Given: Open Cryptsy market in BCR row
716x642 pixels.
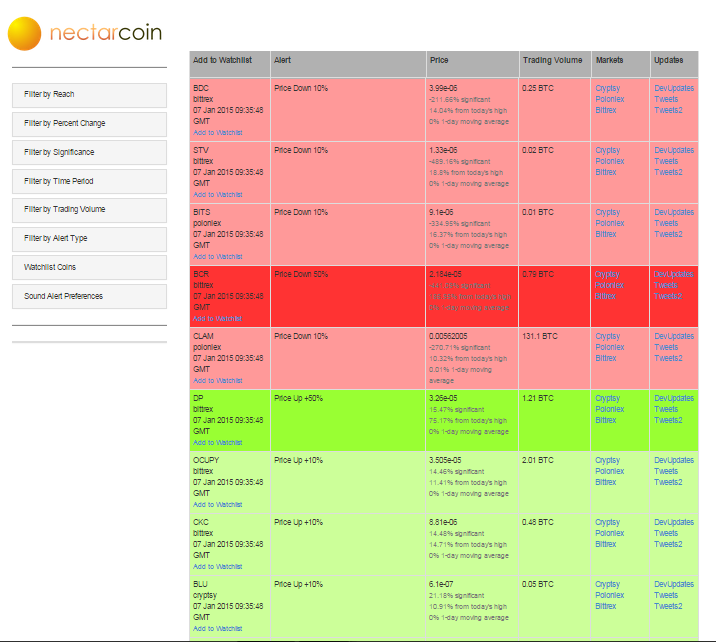Looking at the screenshot, I should click(607, 274).
